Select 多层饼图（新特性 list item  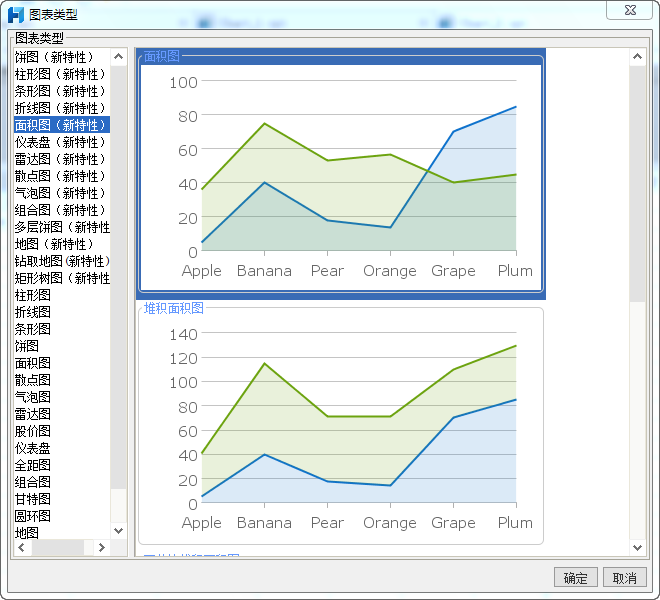point(62,227)
